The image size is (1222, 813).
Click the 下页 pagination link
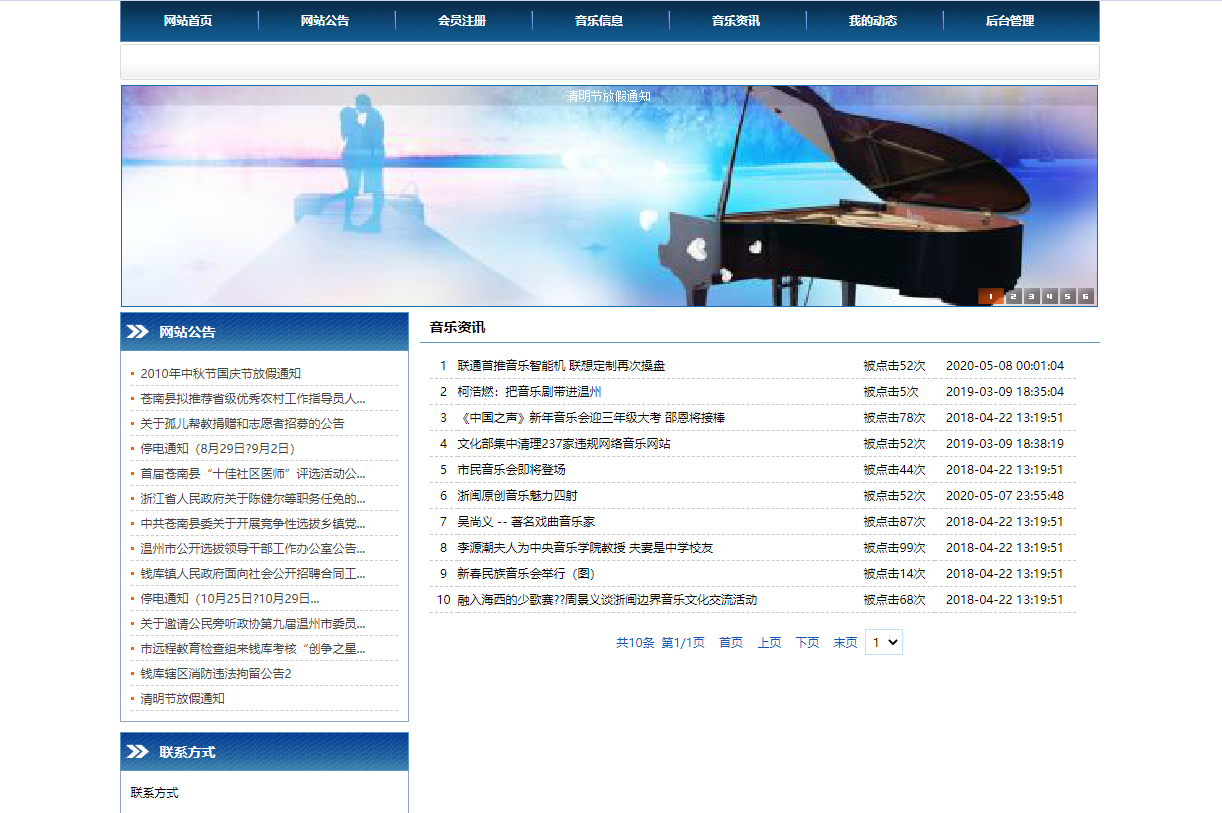807,642
